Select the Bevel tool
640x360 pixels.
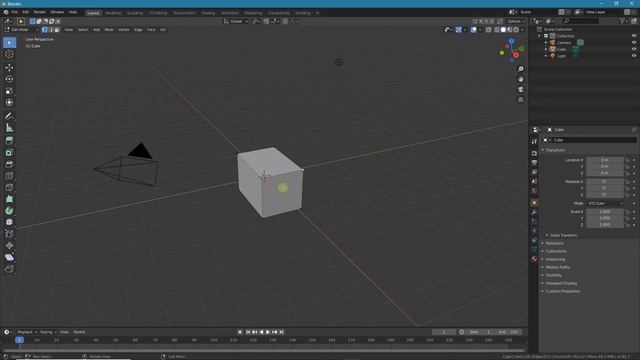(x=9, y=164)
